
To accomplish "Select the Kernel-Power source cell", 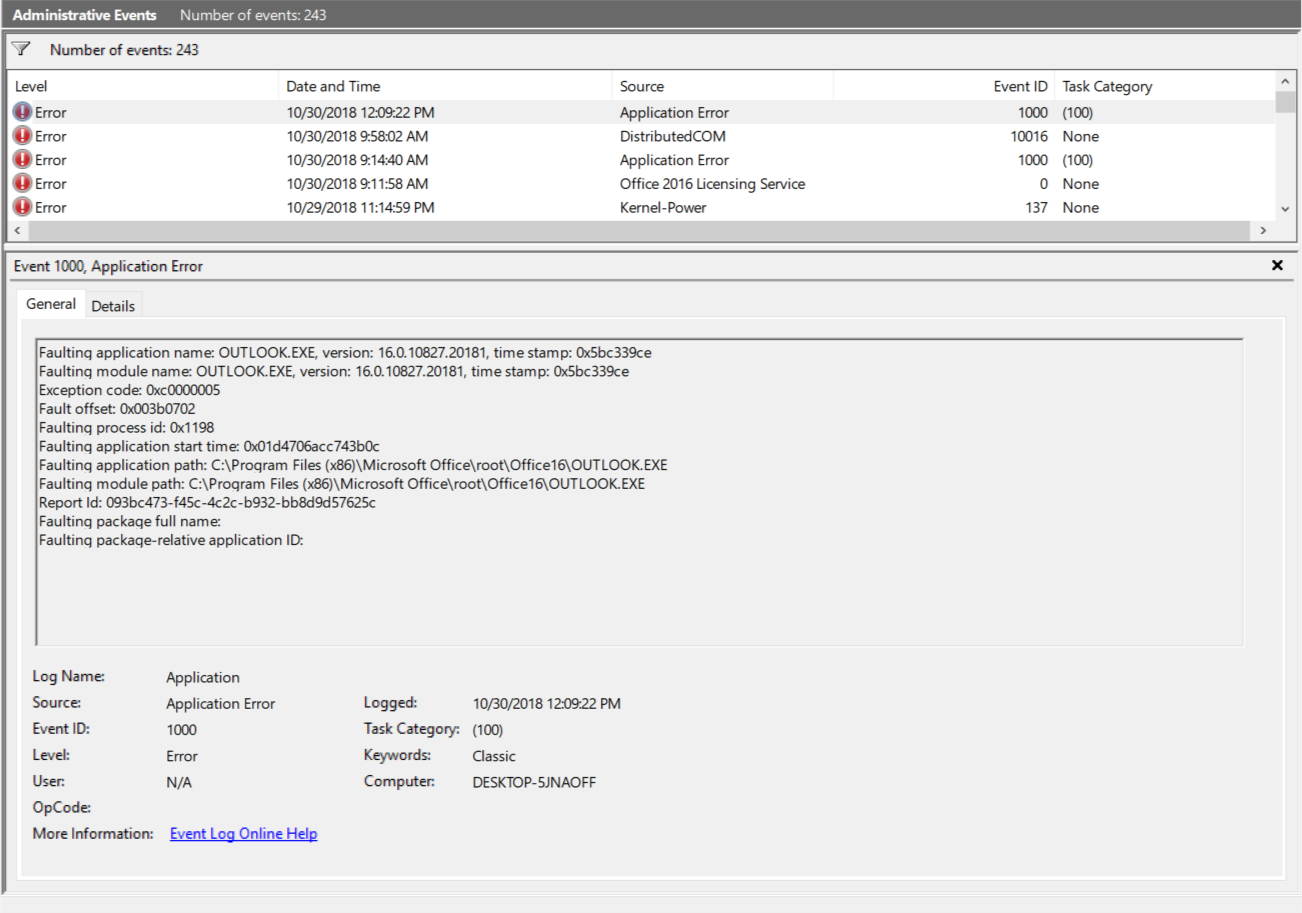I will 663,209.
